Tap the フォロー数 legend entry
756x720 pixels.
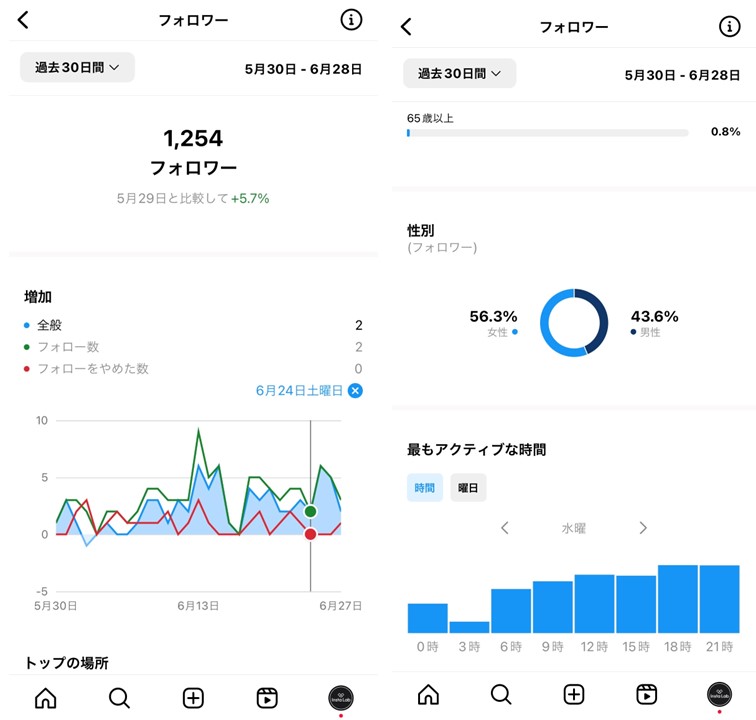point(67,347)
